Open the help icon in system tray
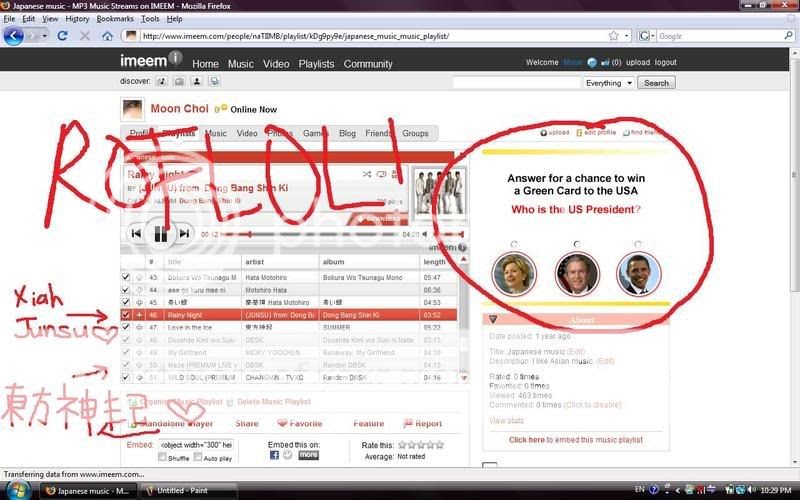Viewport: 800px width, 500px height. coord(654,490)
